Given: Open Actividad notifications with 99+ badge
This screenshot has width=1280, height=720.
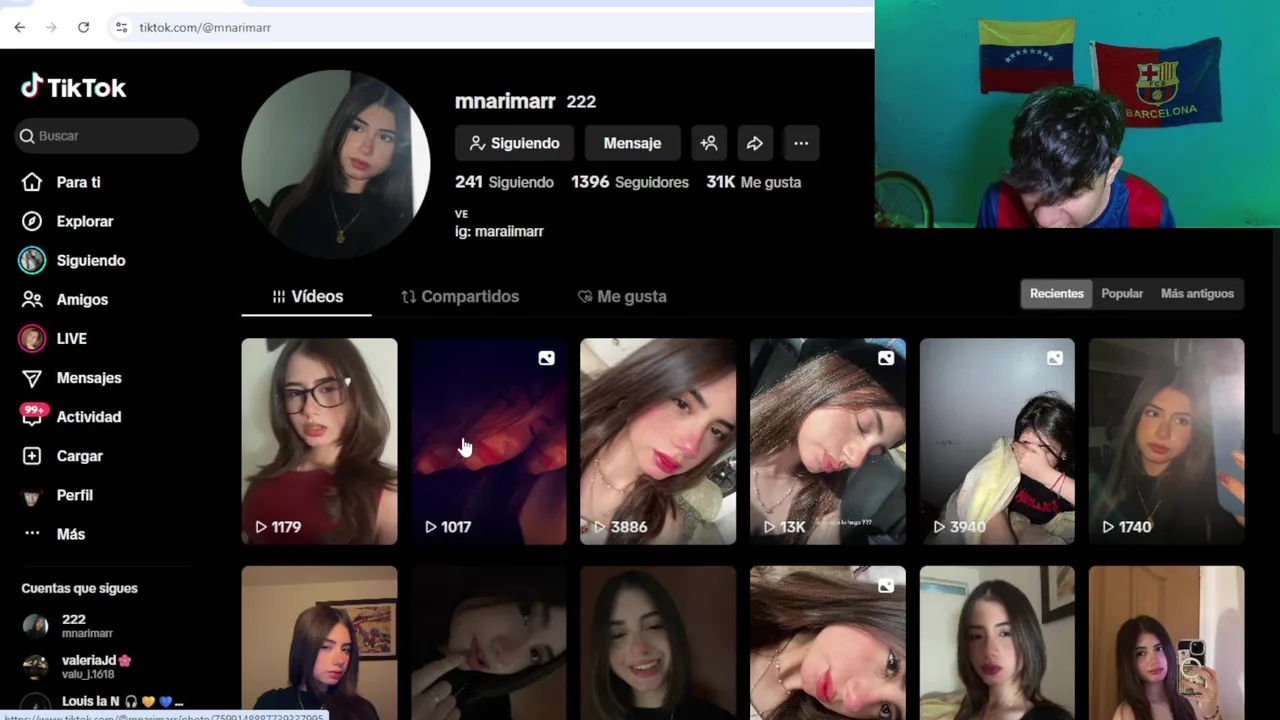Looking at the screenshot, I should point(72,416).
